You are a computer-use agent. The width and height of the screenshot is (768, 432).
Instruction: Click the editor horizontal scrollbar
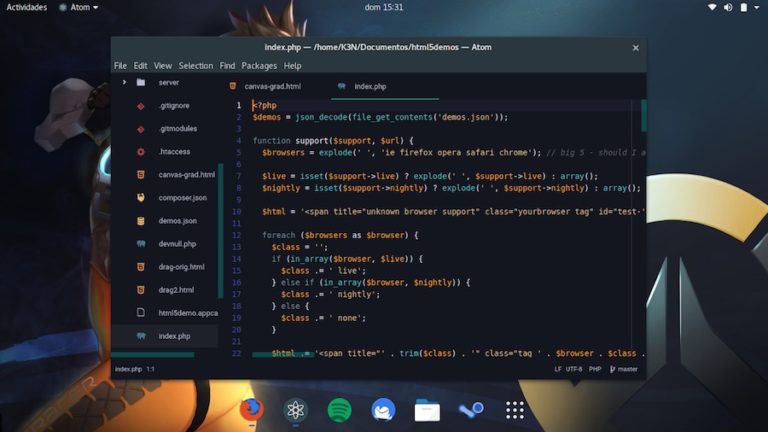(x=283, y=355)
